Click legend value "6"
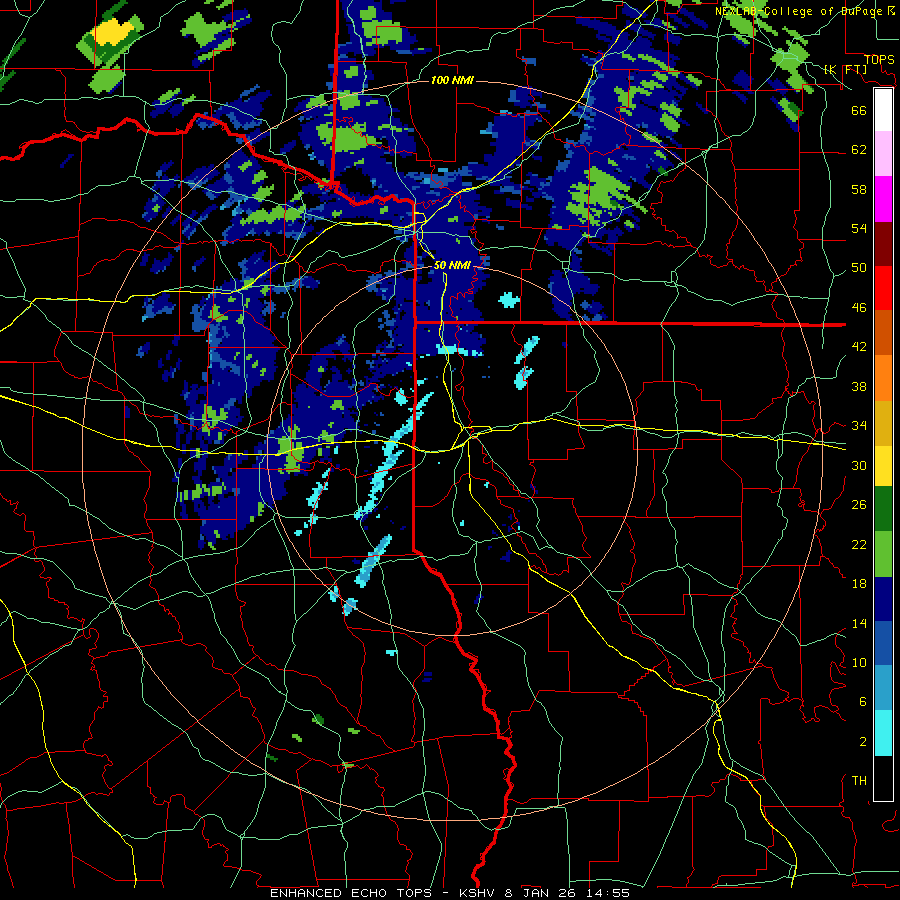This screenshot has width=900, height=900. coord(862,702)
